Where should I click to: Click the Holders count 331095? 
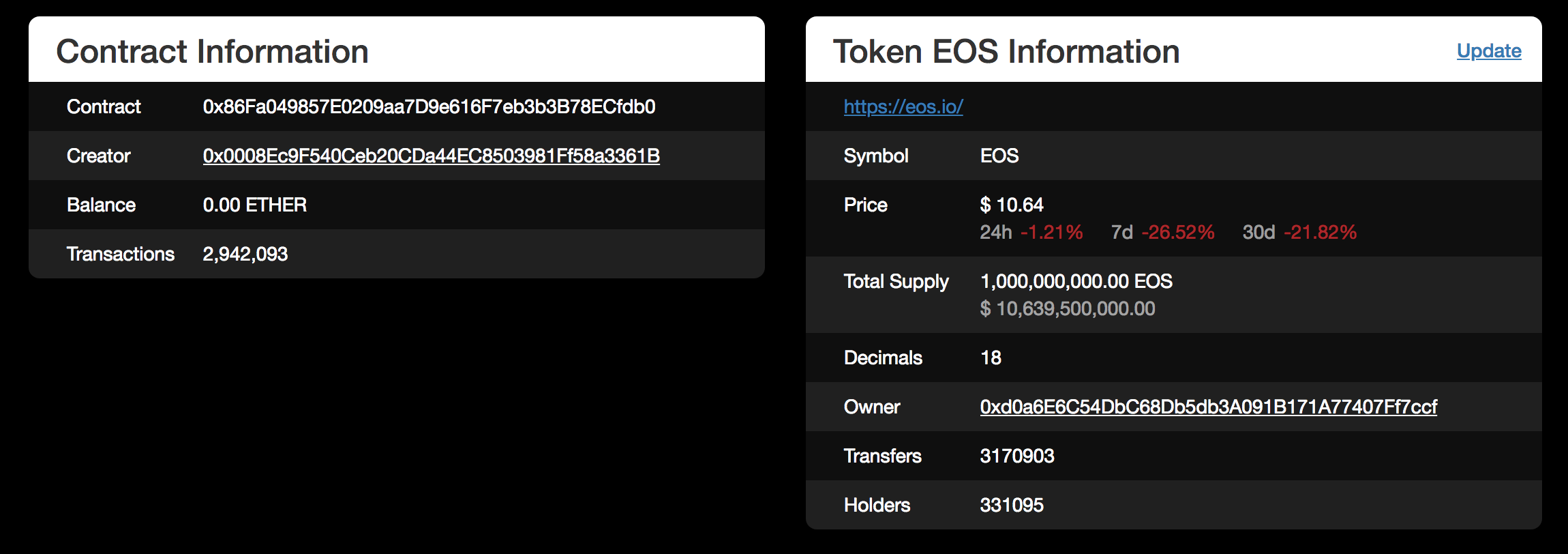1011,505
